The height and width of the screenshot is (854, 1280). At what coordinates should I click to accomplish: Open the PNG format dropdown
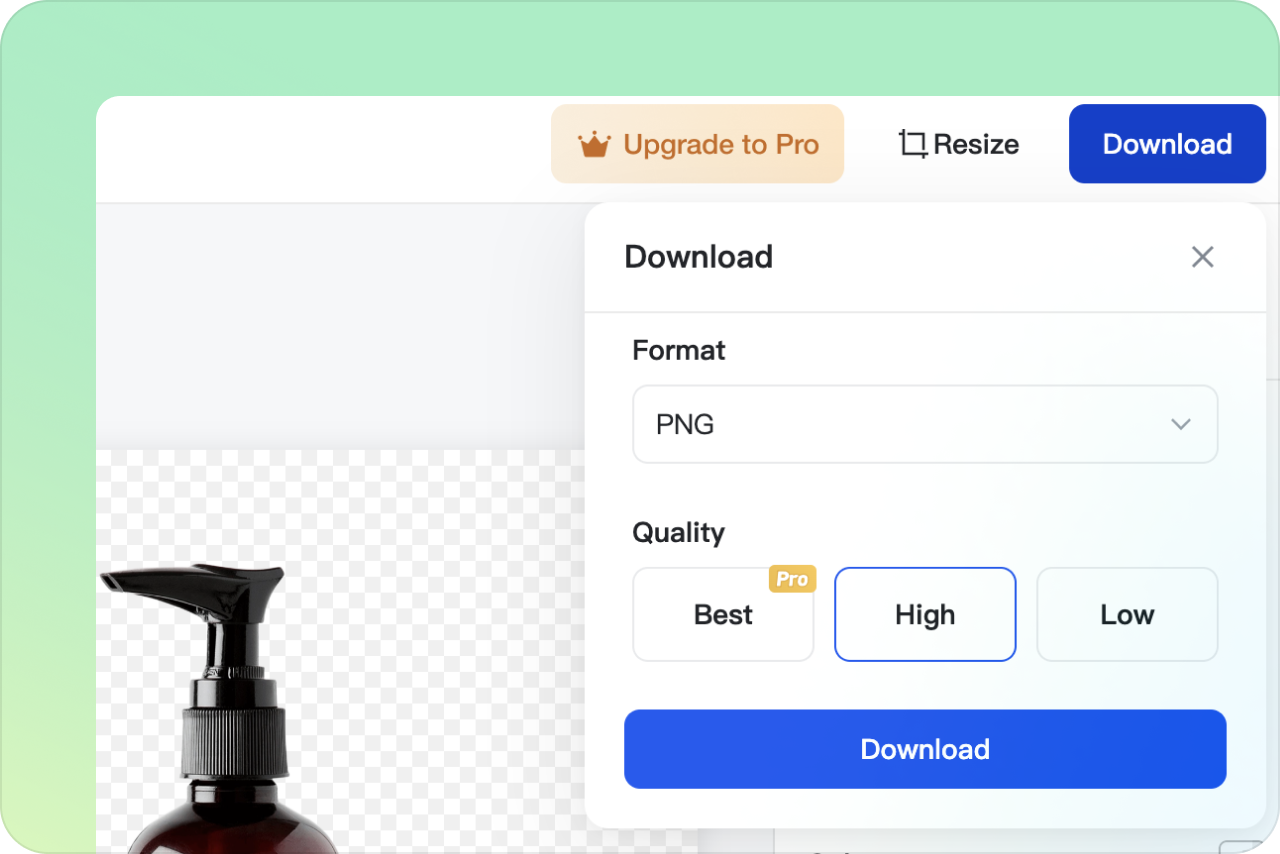click(925, 424)
